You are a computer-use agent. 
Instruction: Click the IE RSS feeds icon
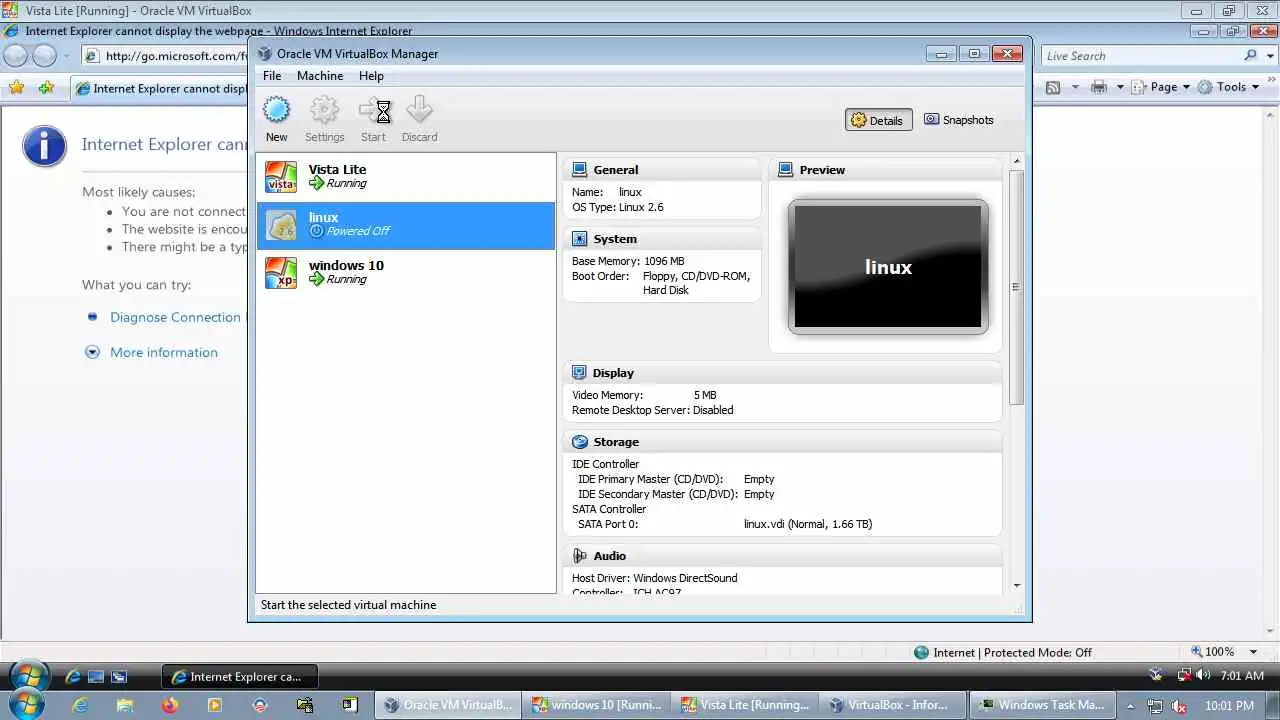pyautogui.click(x=1053, y=87)
